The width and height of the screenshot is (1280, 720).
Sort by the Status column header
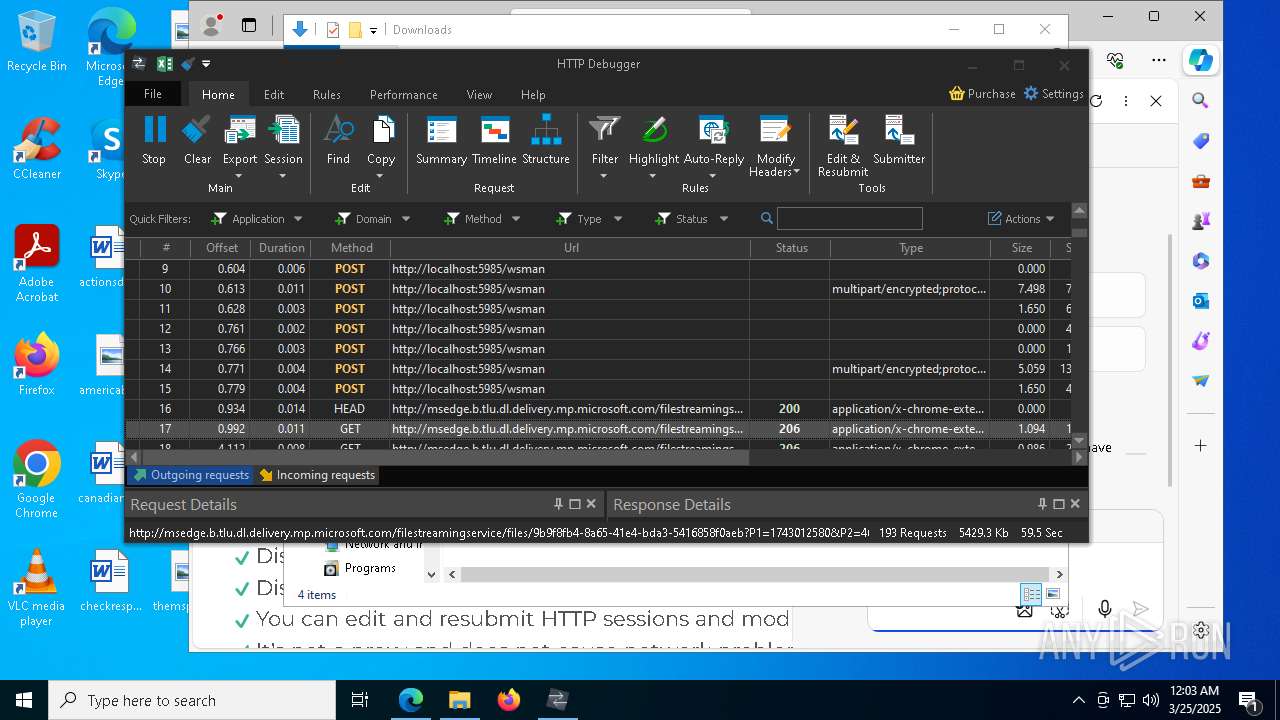(791, 248)
